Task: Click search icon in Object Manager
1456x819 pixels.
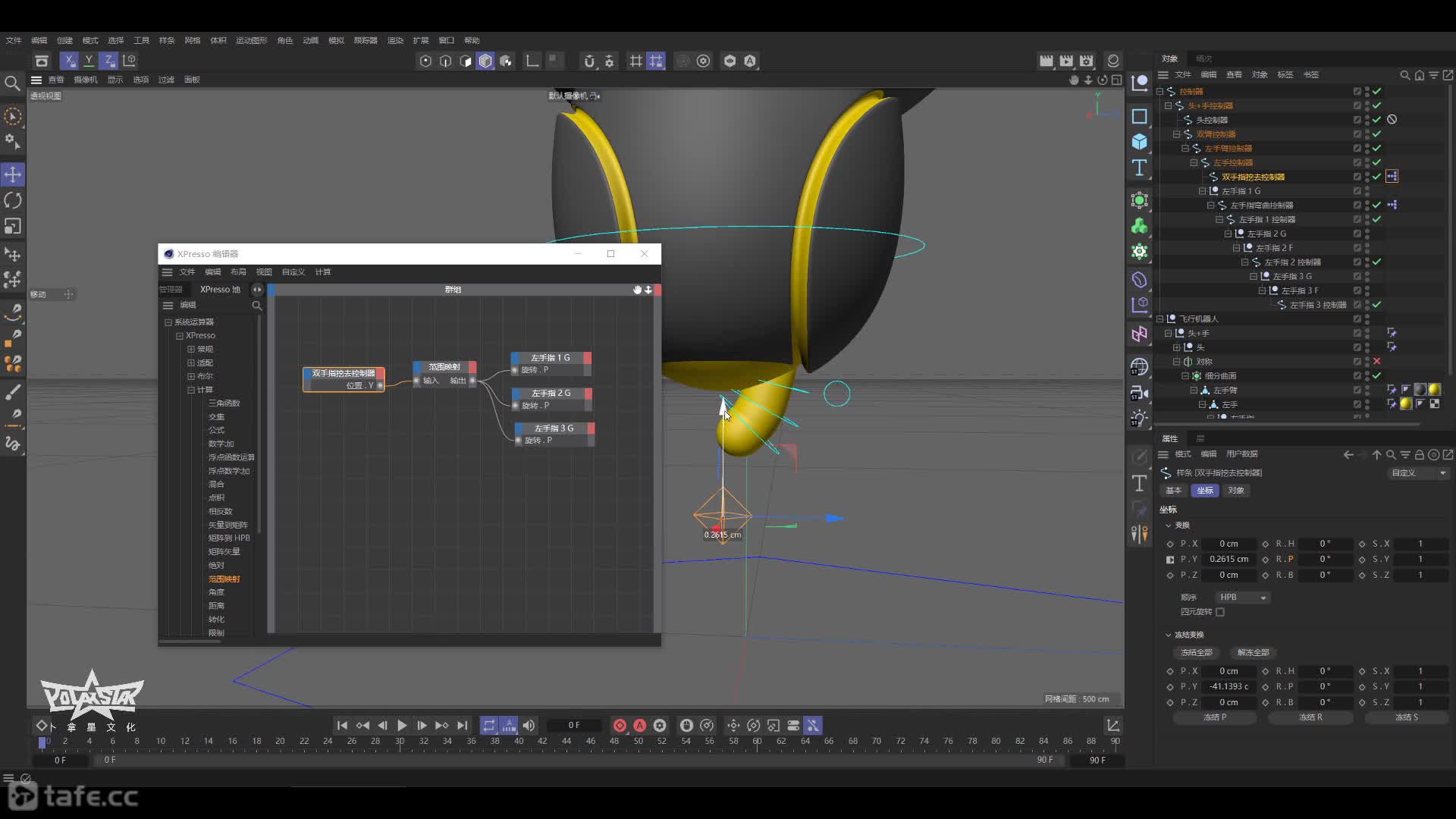Action: tap(1404, 75)
